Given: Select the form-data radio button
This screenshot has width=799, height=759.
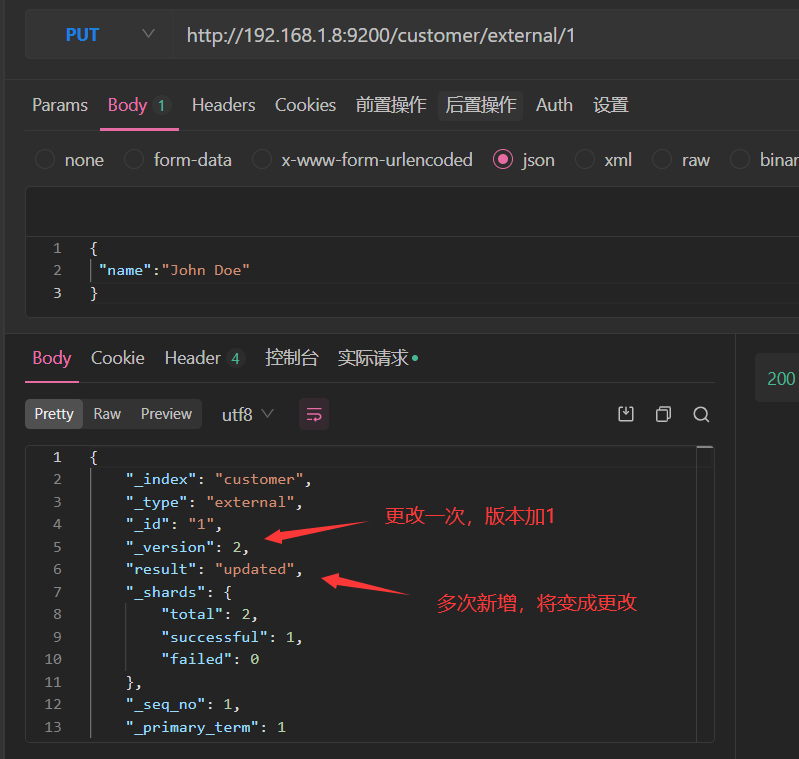Looking at the screenshot, I should coord(134,159).
